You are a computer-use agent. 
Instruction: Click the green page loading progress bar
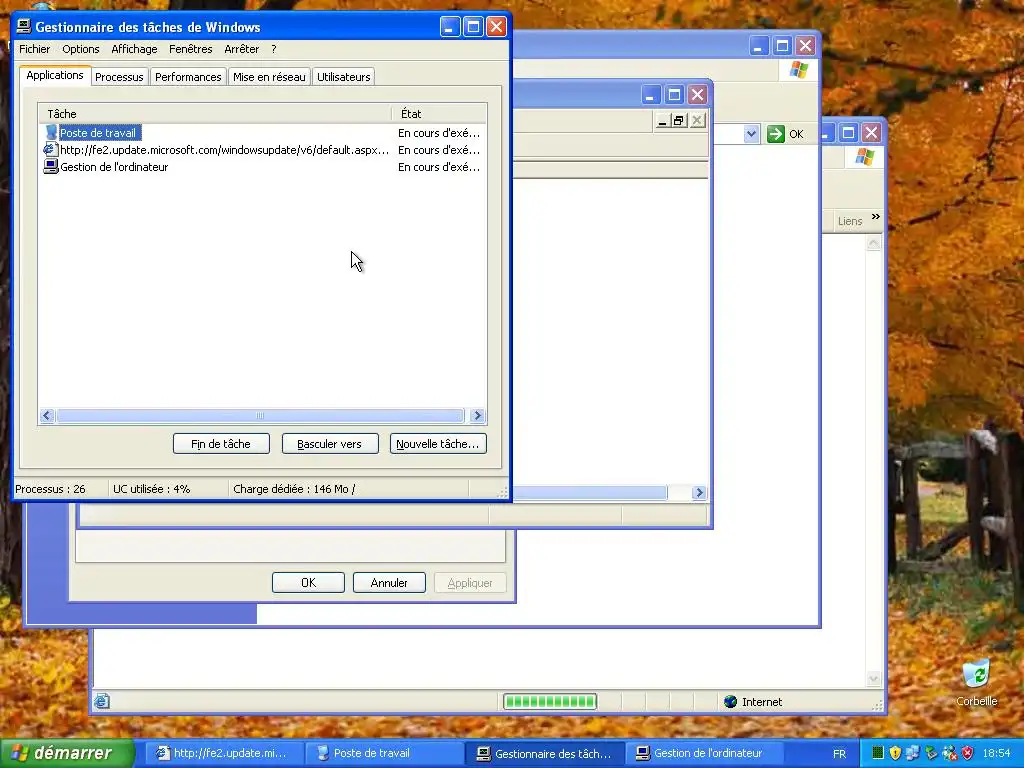(x=550, y=701)
